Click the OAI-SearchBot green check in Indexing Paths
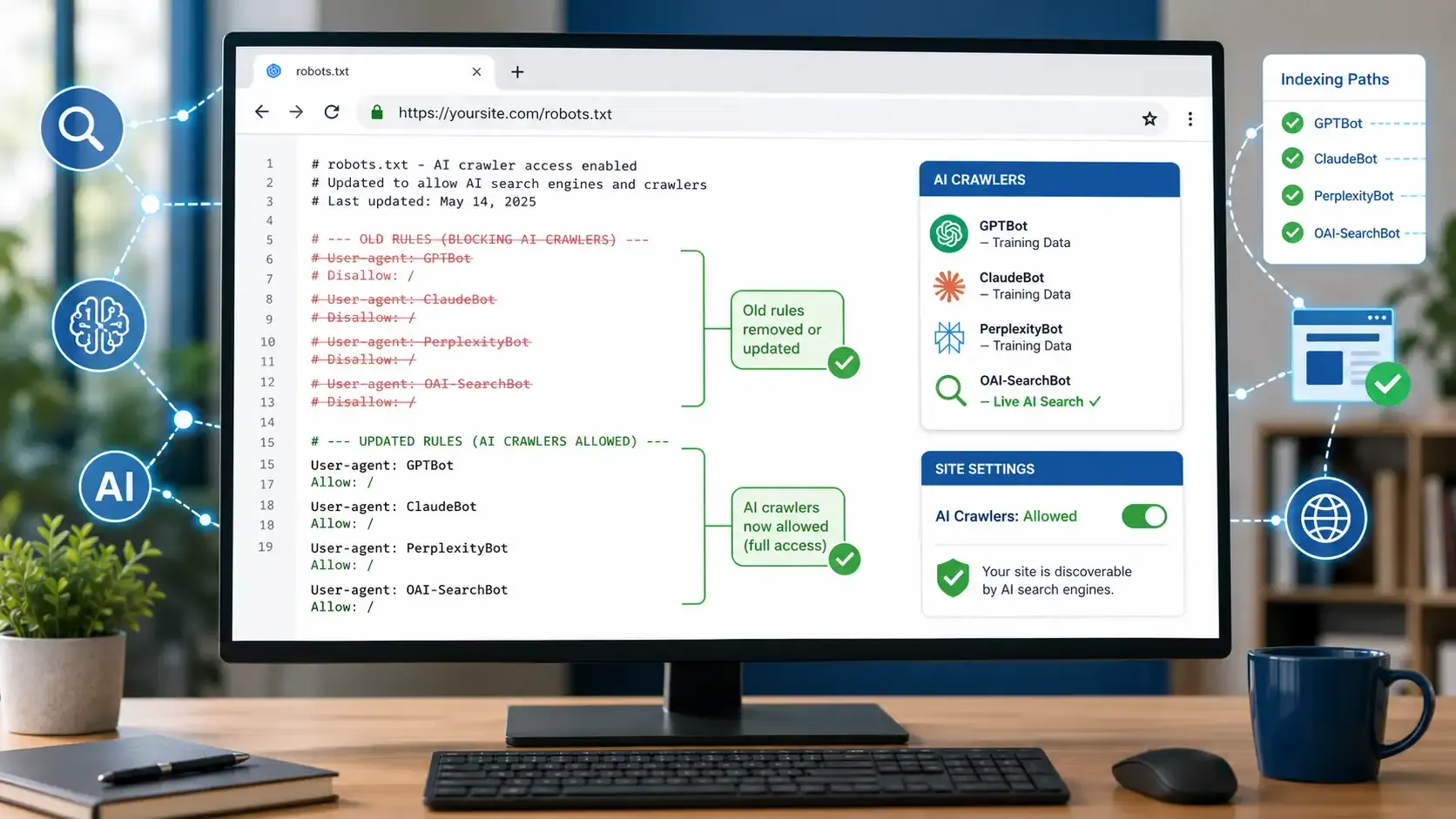 pos(1292,232)
